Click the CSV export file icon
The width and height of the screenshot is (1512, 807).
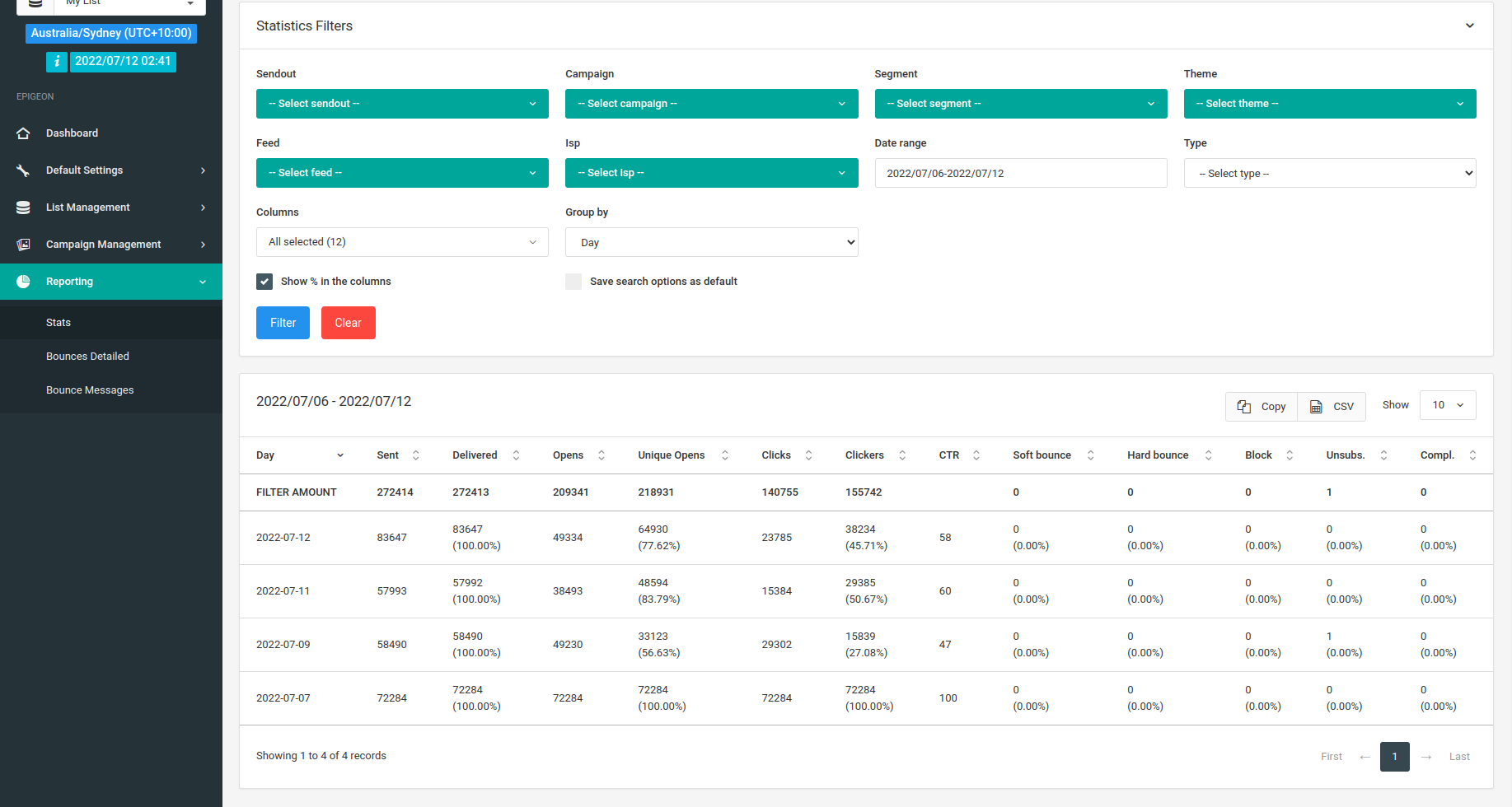[x=1316, y=406]
